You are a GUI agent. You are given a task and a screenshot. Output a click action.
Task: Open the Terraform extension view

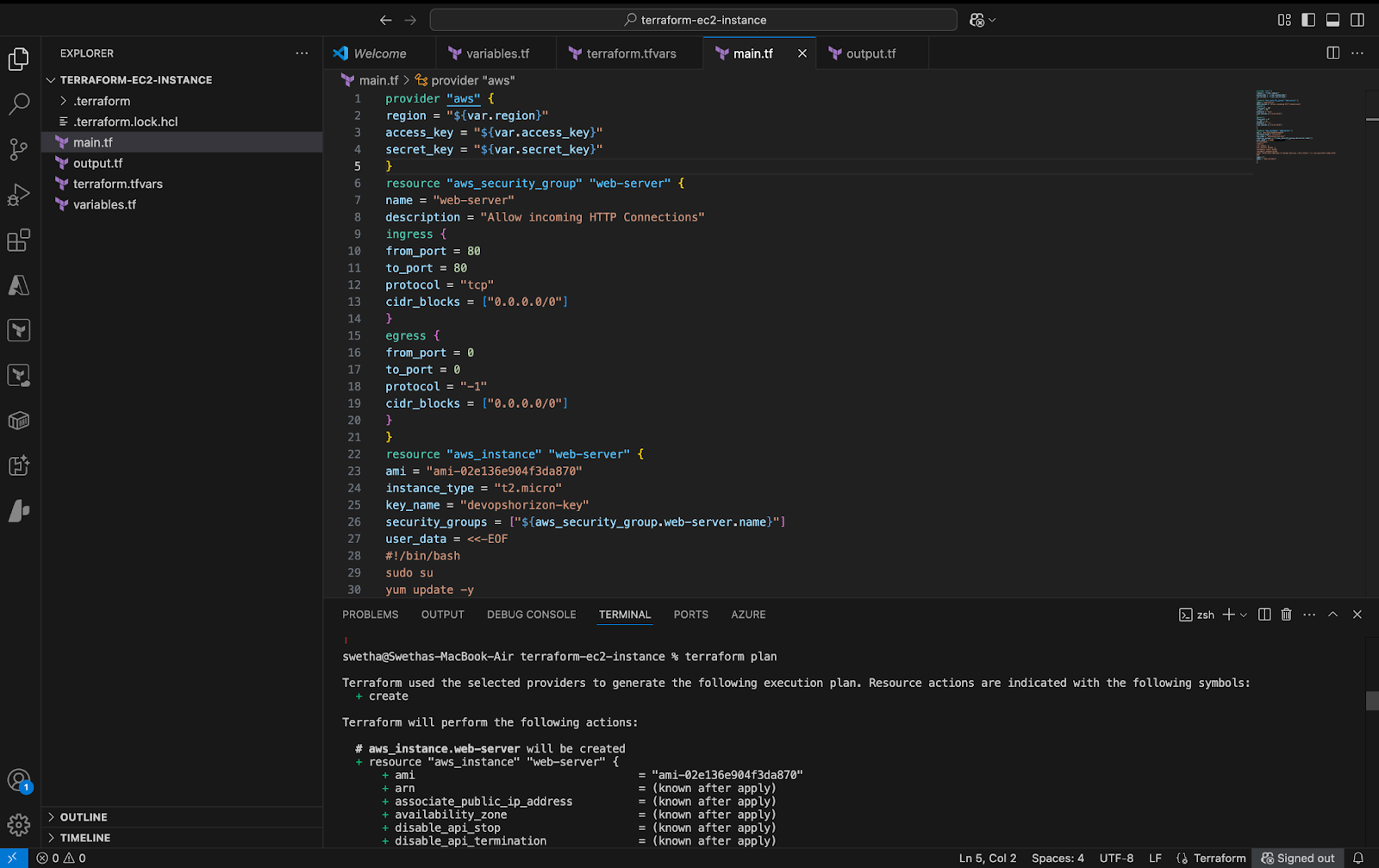pyautogui.click(x=19, y=330)
